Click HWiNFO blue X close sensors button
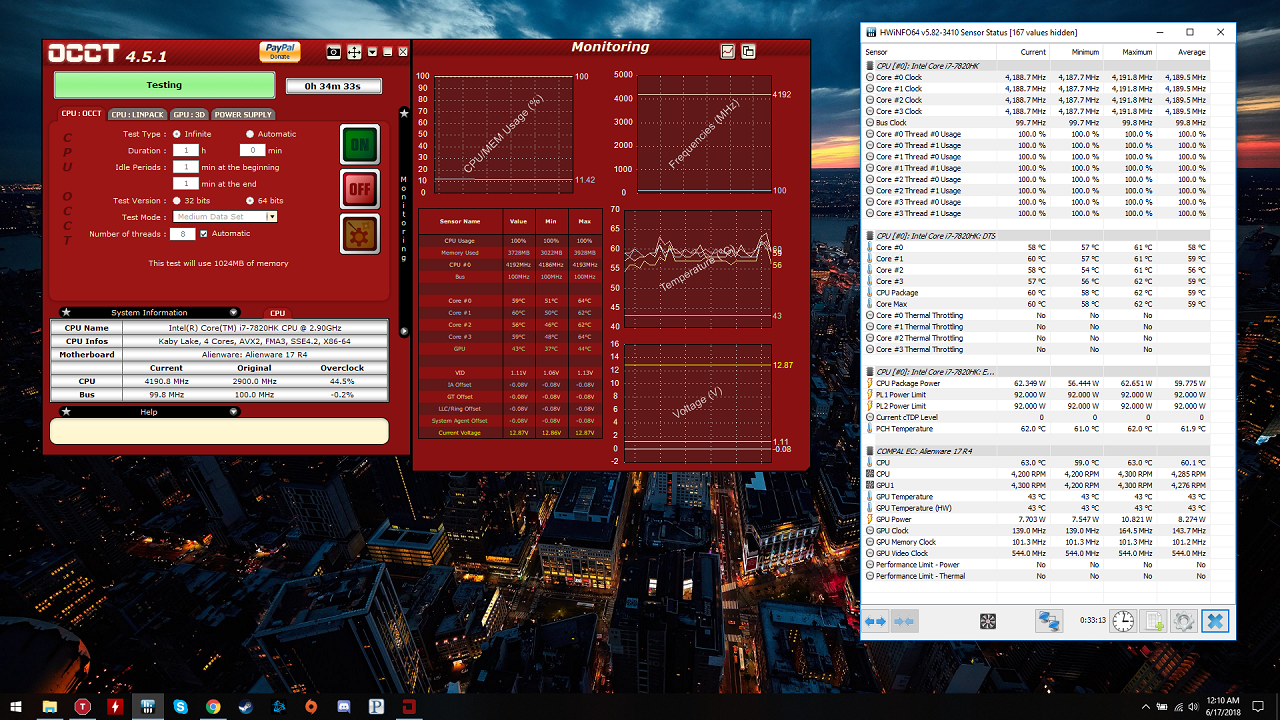 coord(1215,621)
